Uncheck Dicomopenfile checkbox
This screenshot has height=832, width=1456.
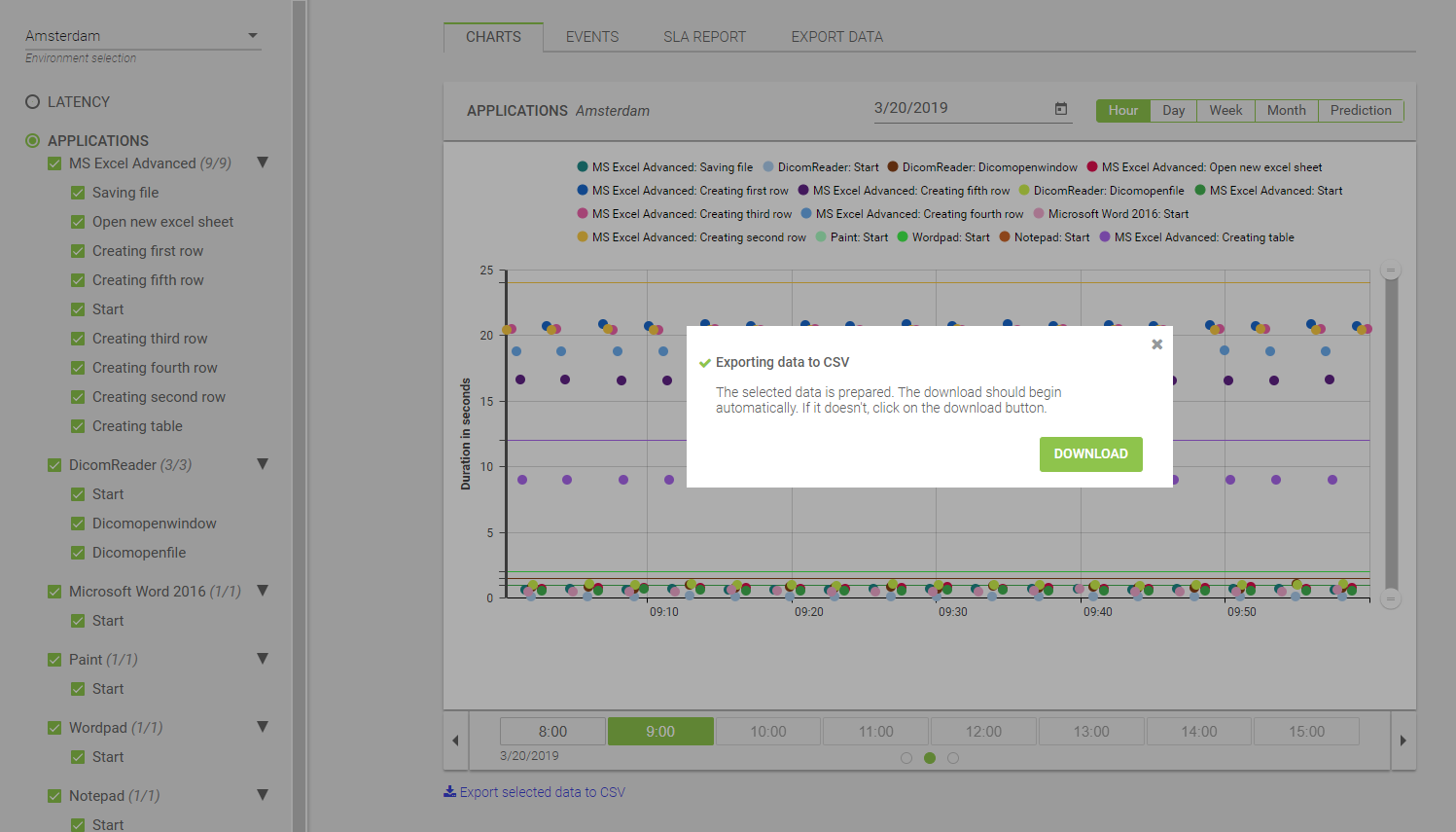78,553
